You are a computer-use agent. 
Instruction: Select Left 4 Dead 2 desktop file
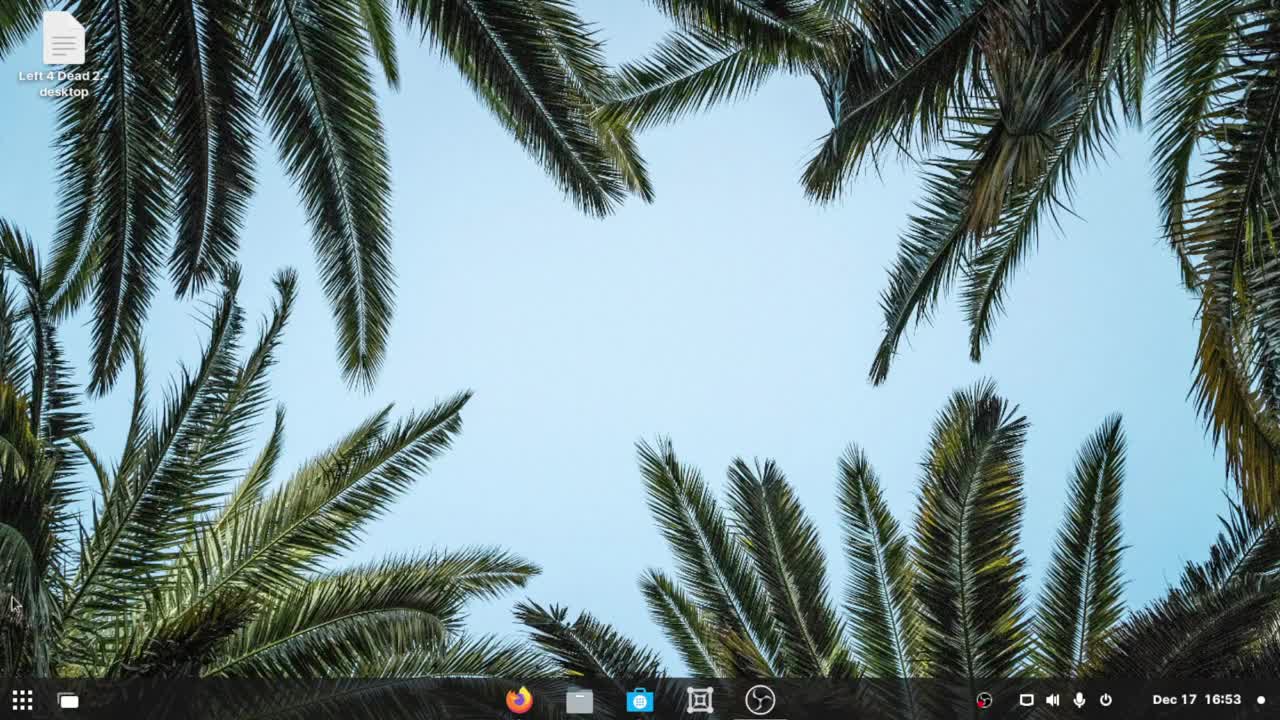click(x=64, y=55)
